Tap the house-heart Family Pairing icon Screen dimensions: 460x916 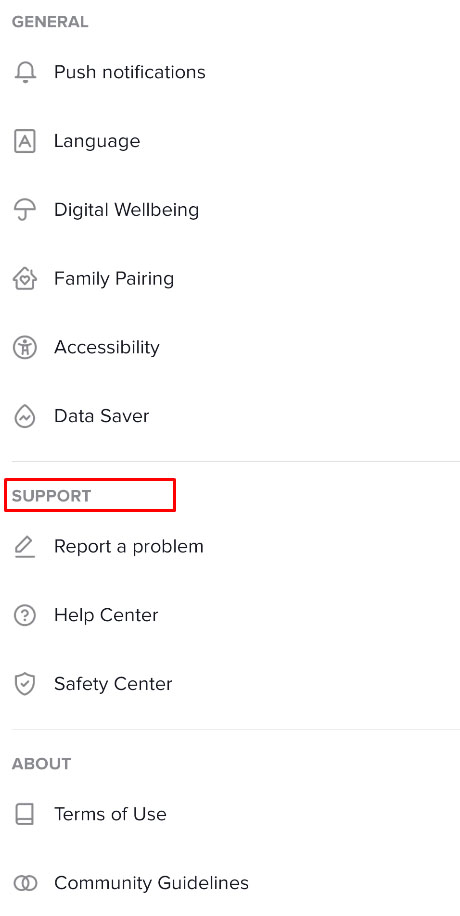25,279
